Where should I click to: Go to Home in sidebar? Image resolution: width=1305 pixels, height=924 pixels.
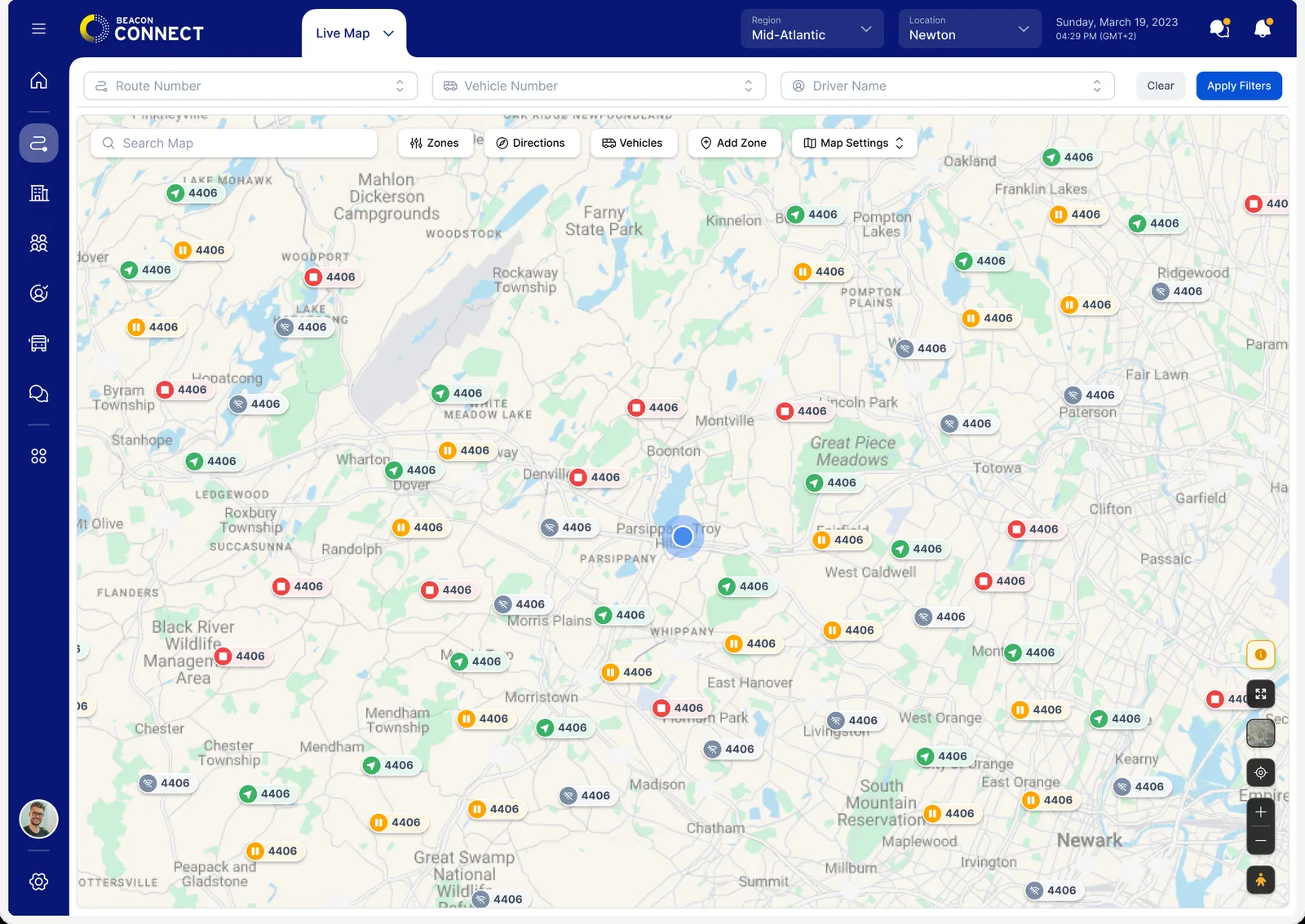click(x=38, y=80)
